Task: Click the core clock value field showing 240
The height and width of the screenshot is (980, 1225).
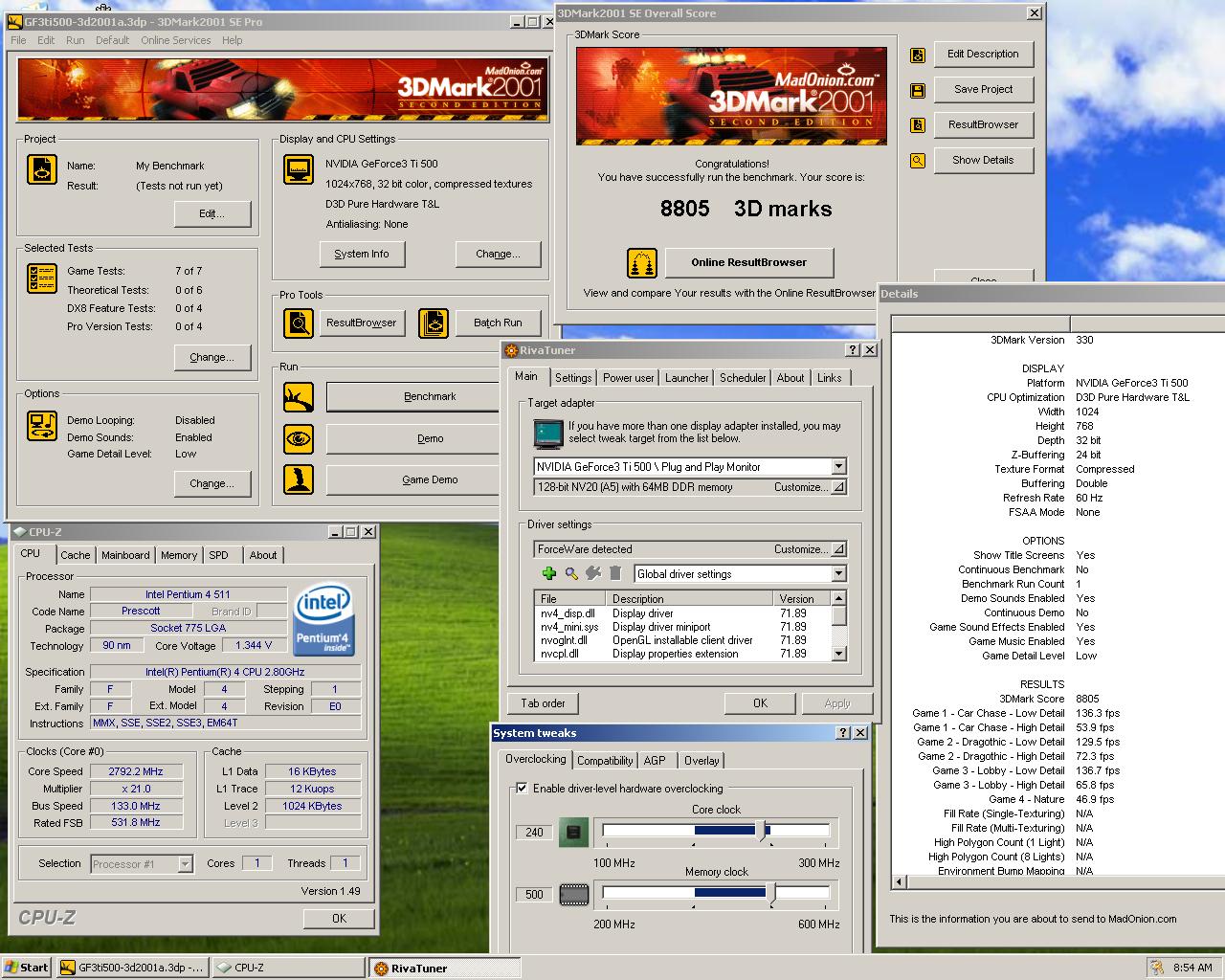Action: (535, 833)
